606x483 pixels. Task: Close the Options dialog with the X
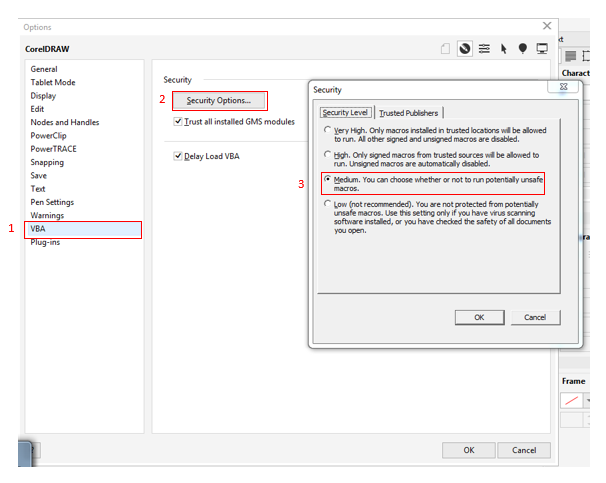point(547,26)
